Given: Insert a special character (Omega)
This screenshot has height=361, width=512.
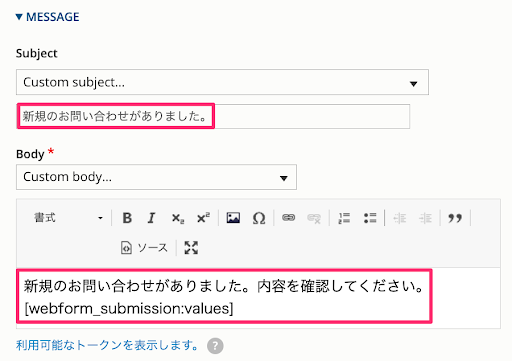Looking at the screenshot, I should [x=259, y=218].
